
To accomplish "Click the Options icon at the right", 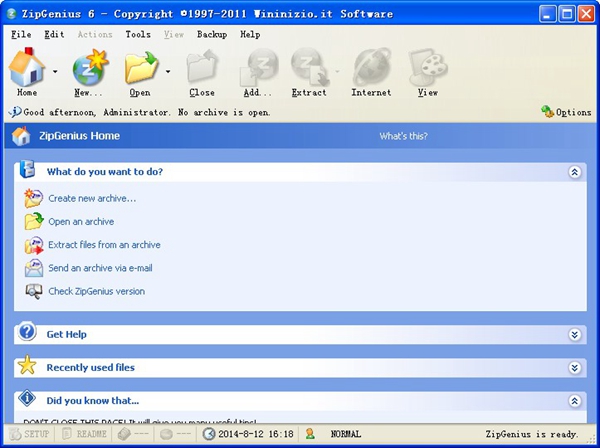I will tap(547, 112).
